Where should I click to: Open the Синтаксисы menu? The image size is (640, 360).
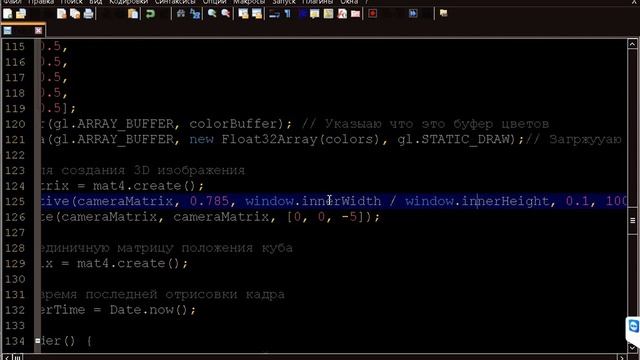coord(175,2)
